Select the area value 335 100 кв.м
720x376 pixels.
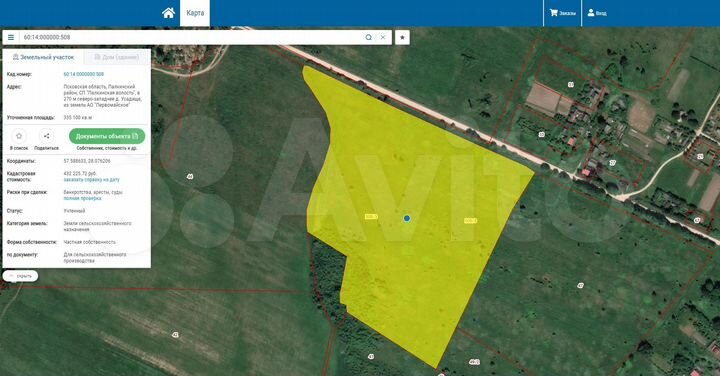pos(78,118)
